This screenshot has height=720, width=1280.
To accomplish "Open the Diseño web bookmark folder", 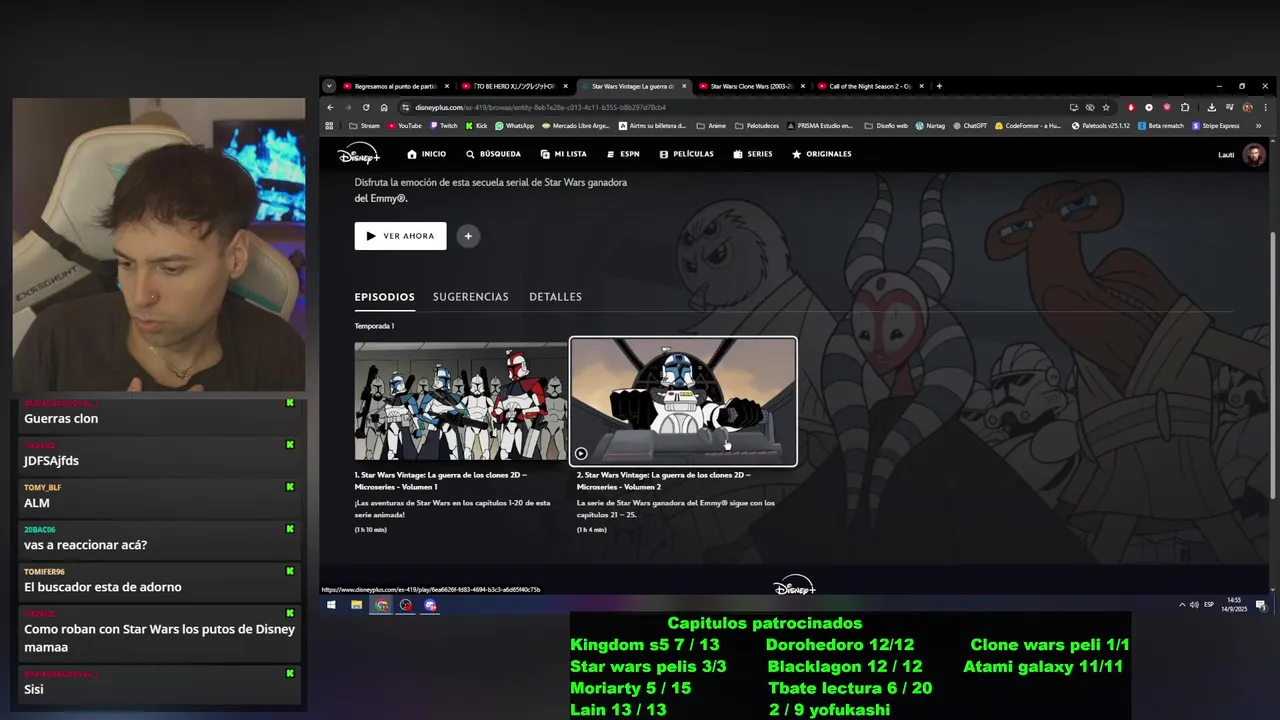I will (886, 126).
